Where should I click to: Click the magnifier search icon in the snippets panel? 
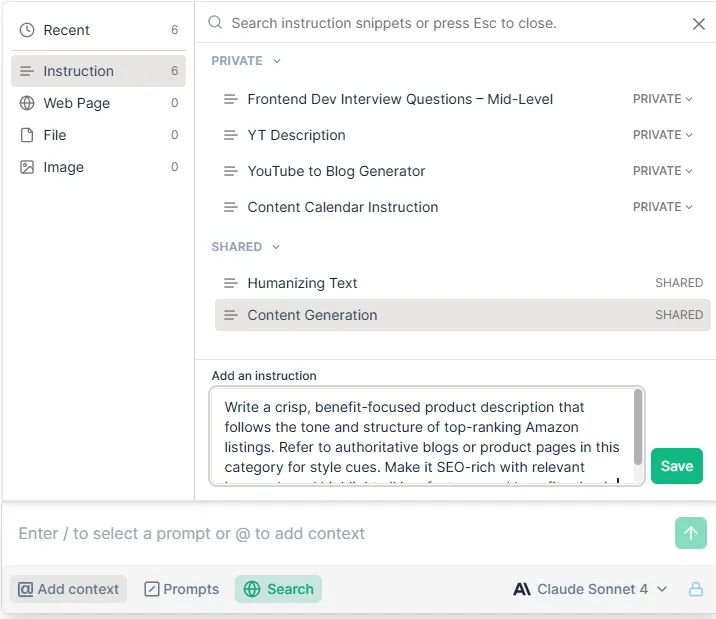(x=214, y=22)
